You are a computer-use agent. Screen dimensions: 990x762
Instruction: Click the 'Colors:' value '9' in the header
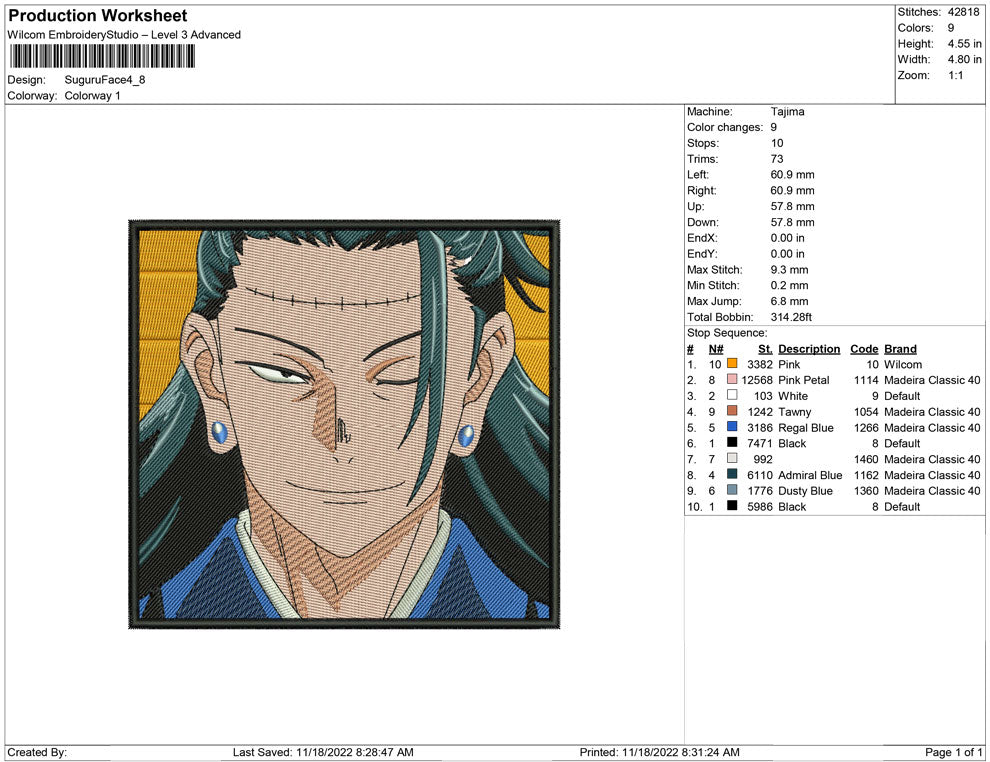point(951,28)
